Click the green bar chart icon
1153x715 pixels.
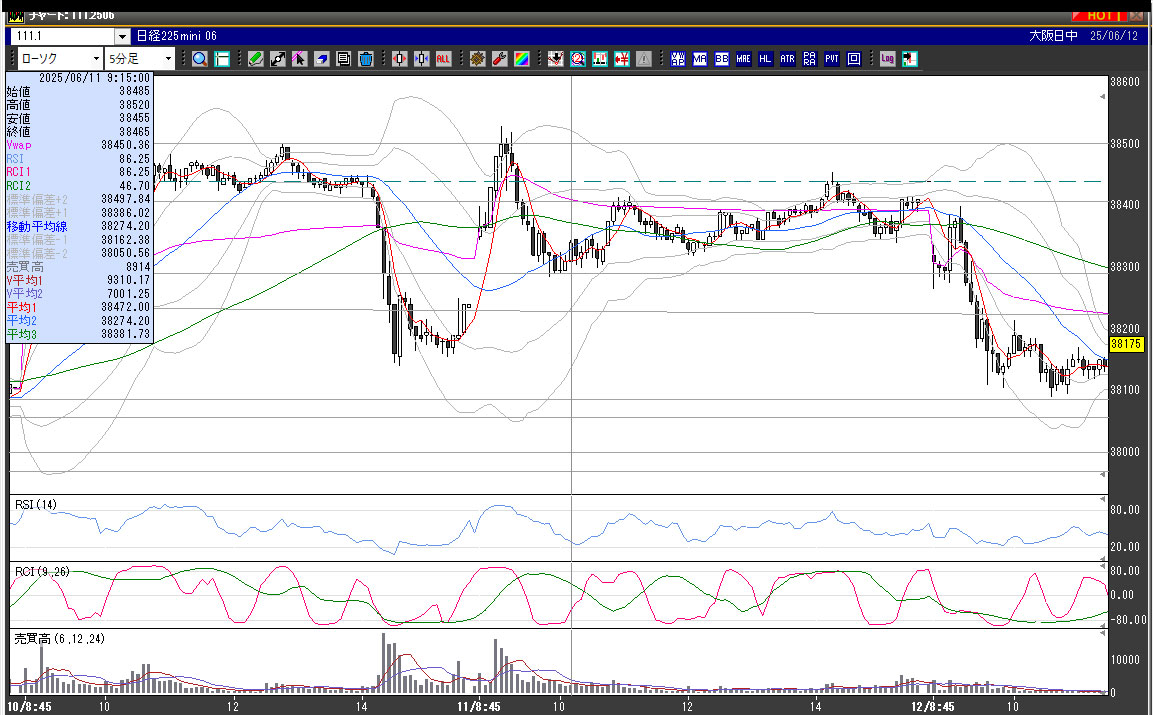(x=599, y=59)
